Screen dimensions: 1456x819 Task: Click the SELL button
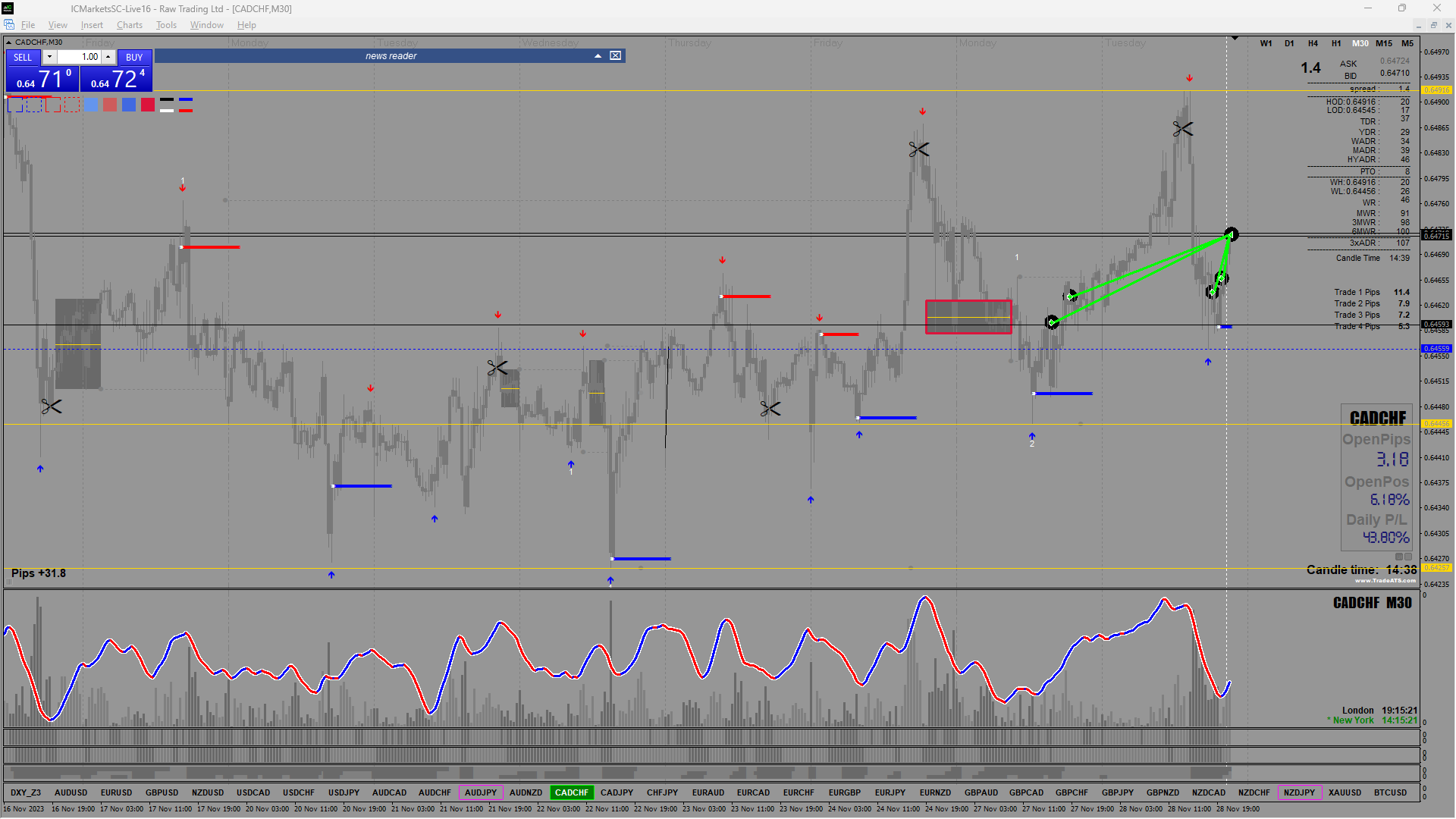pos(23,58)
